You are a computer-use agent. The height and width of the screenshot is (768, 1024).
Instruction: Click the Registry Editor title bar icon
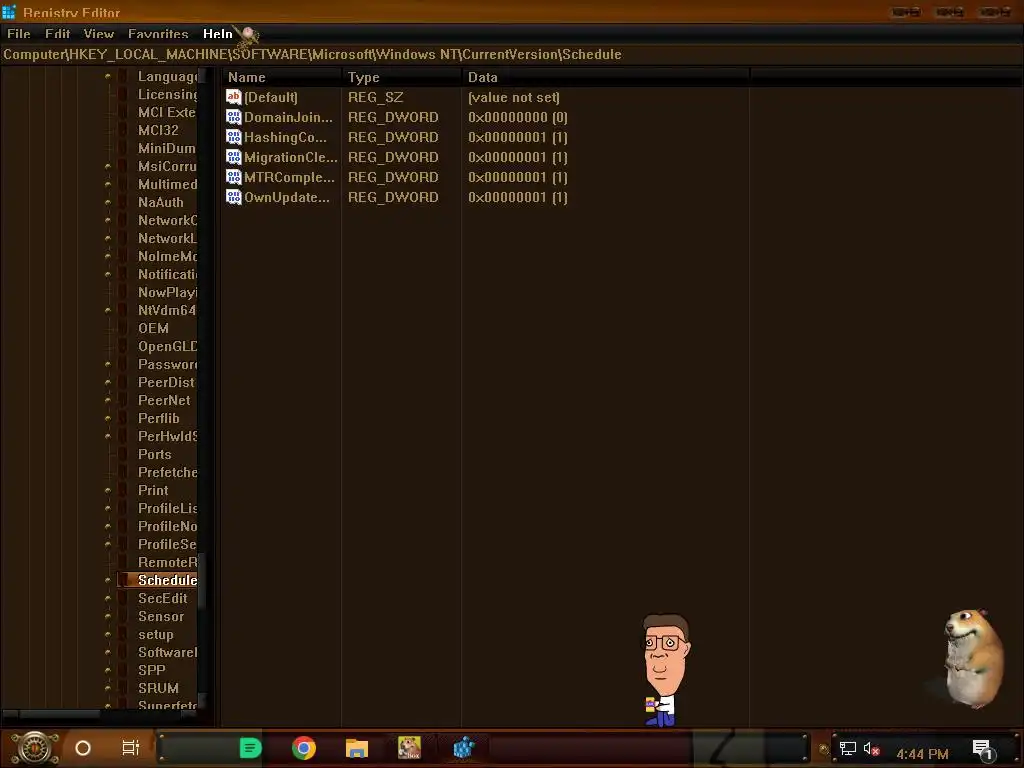tap(8, 12)
